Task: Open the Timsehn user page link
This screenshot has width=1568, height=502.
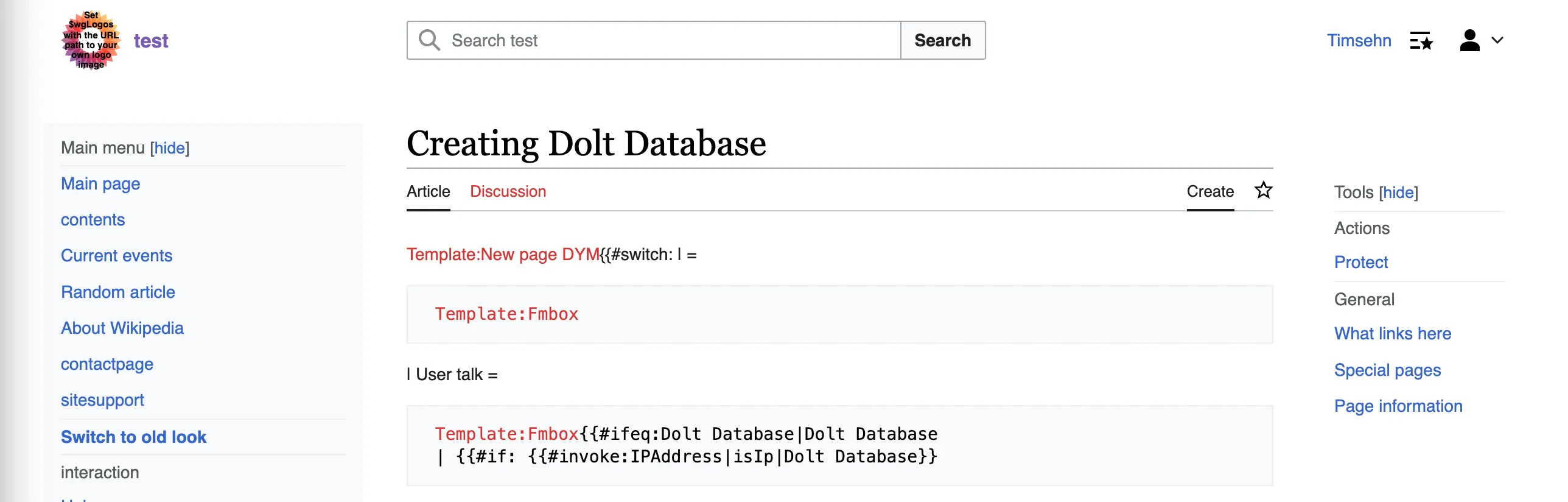Action: (1359, 40)
